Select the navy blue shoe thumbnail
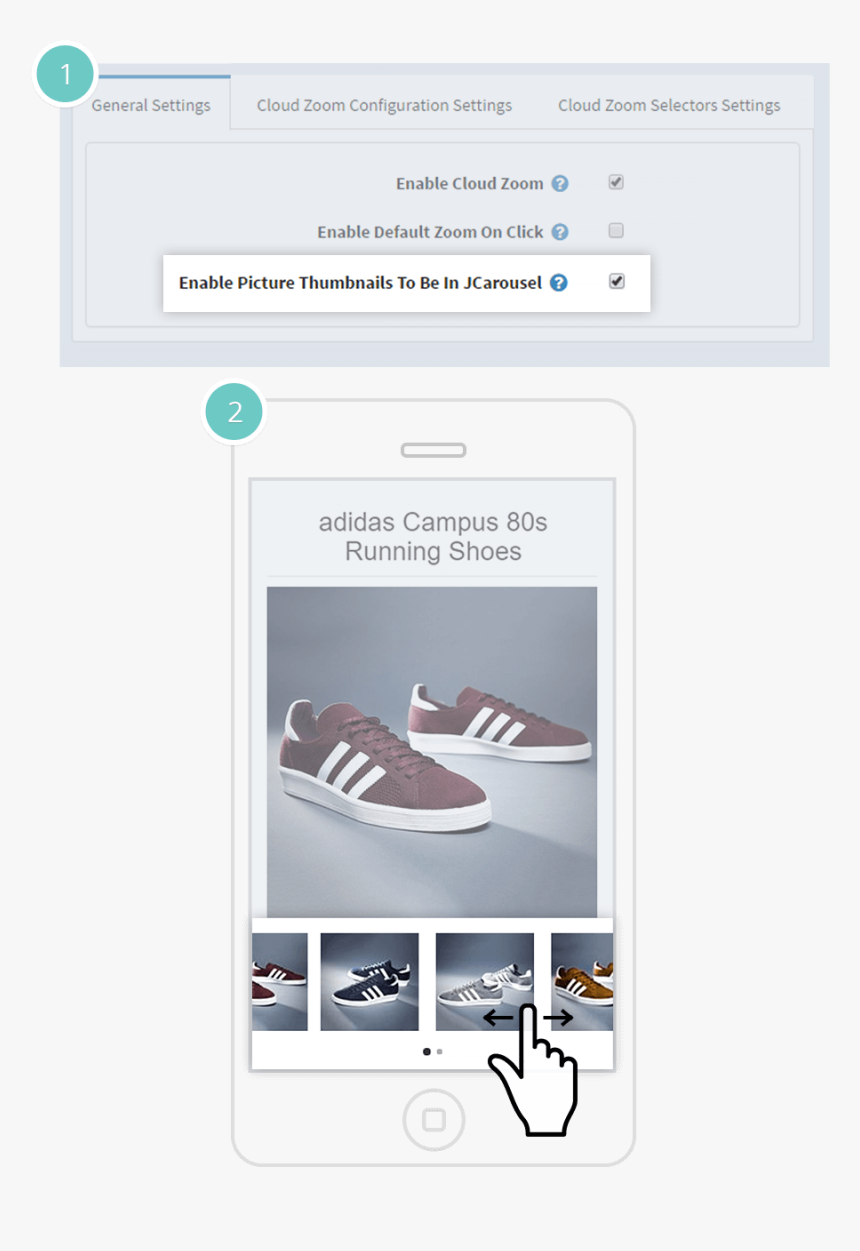This screenshot has width=860, height=1251. pos(369,982)
